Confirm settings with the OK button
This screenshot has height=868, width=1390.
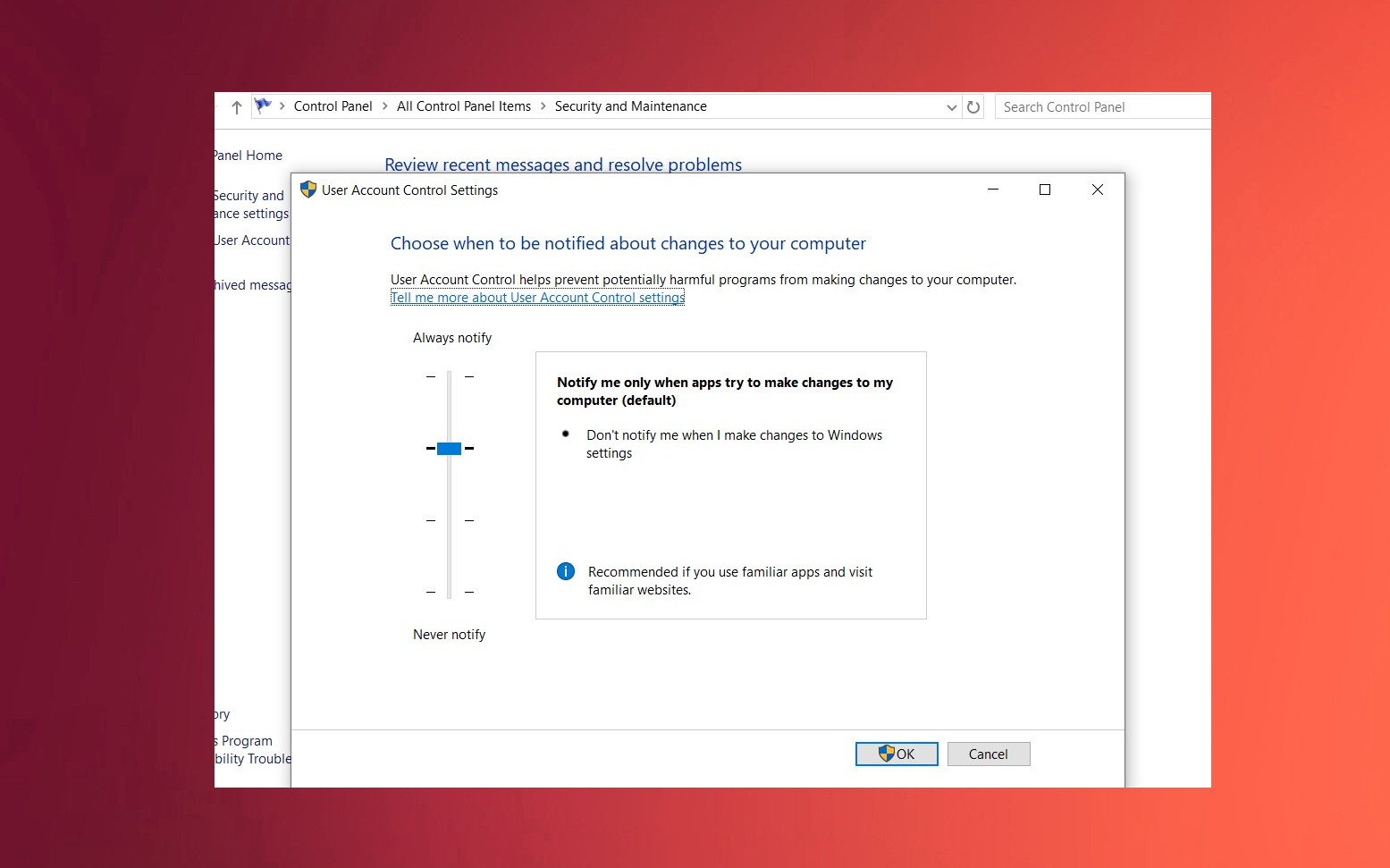click(x=897, y=754)
